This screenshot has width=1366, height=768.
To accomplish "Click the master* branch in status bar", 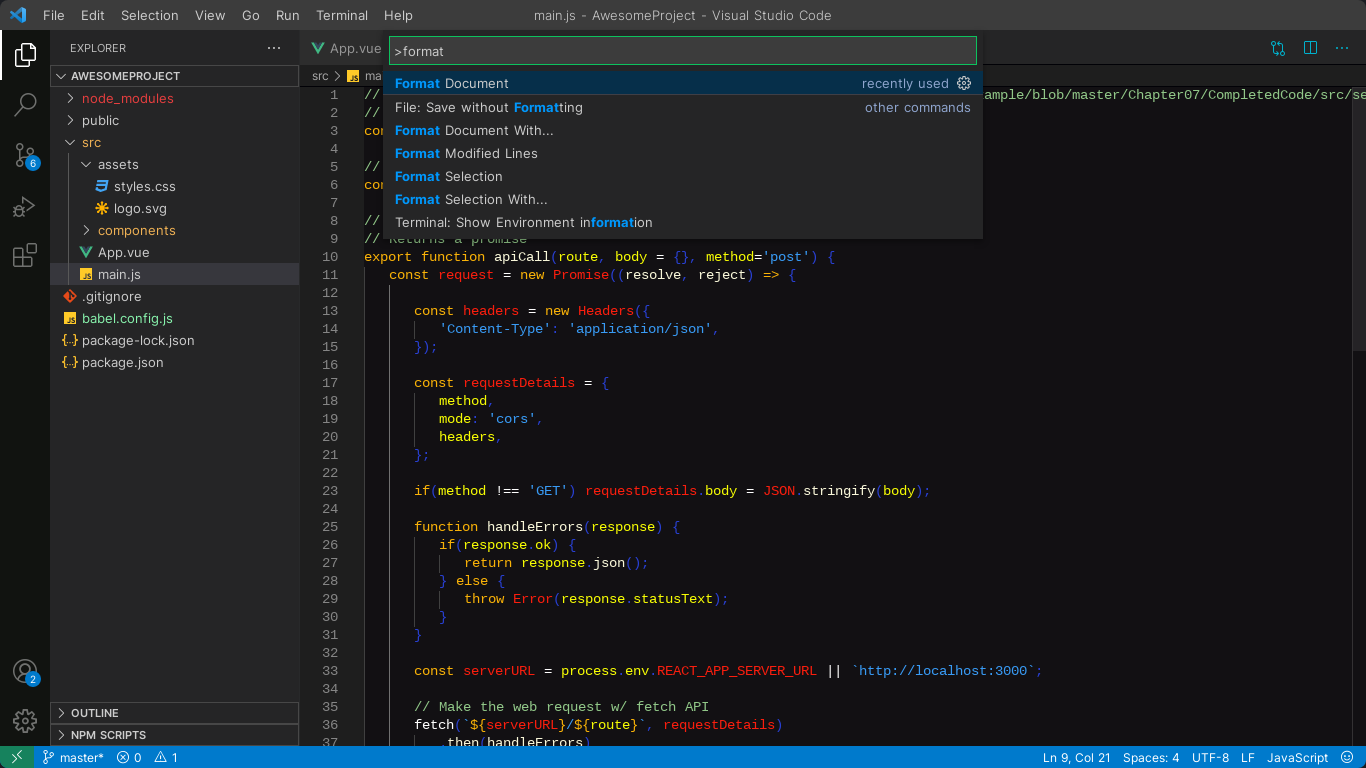I will coord(73,757).
